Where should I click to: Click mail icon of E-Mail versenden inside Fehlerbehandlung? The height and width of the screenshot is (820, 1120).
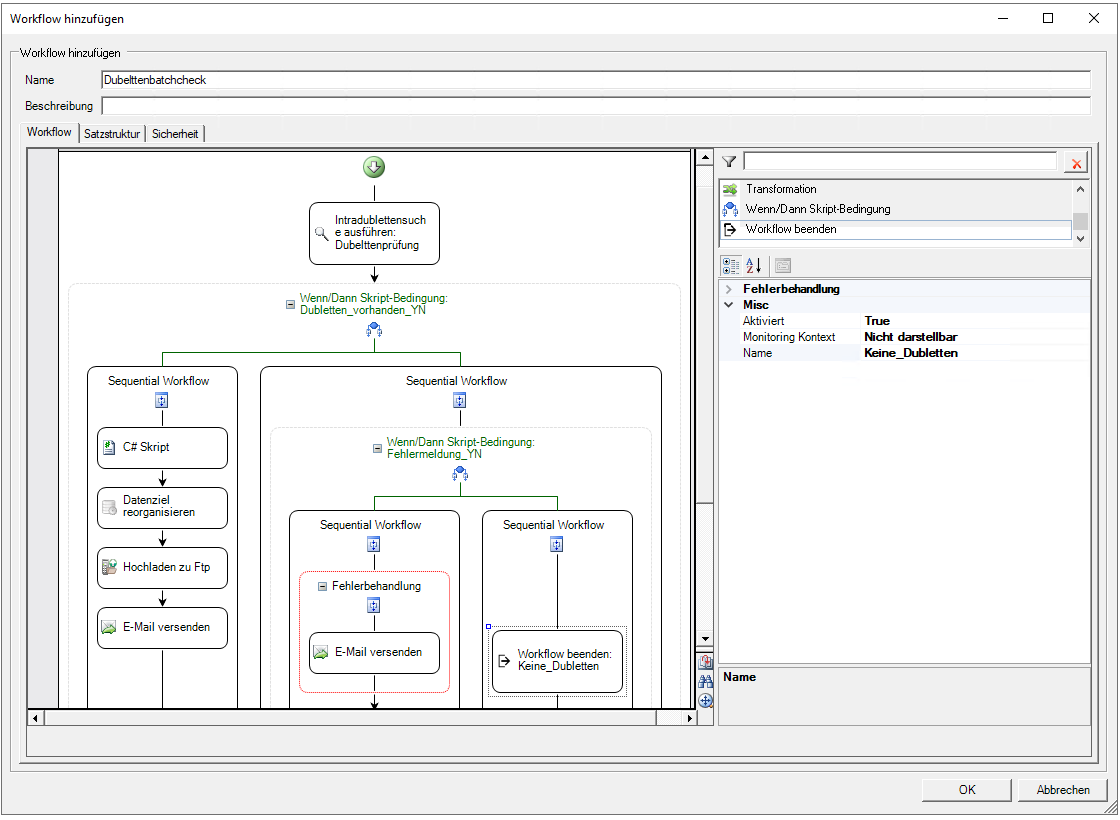321,652
